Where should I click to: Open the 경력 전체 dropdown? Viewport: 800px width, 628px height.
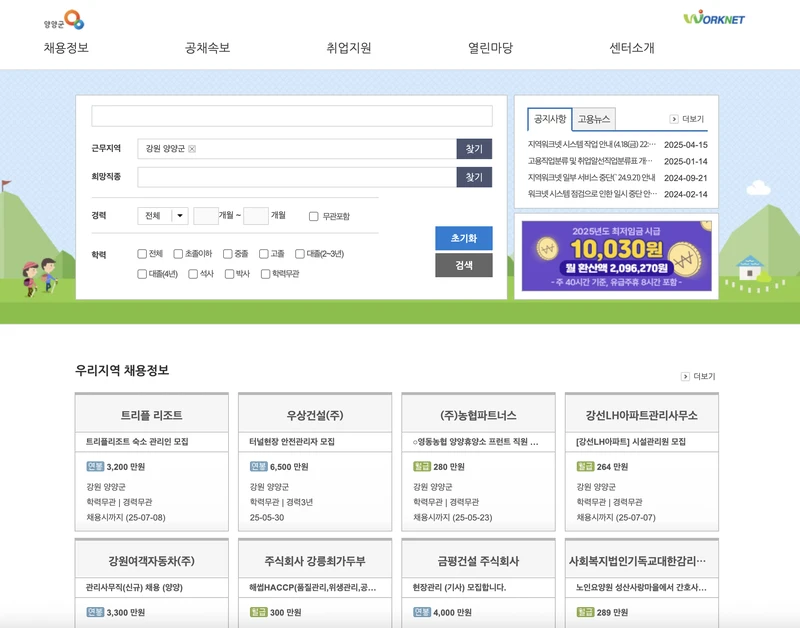tap(160, 216)
